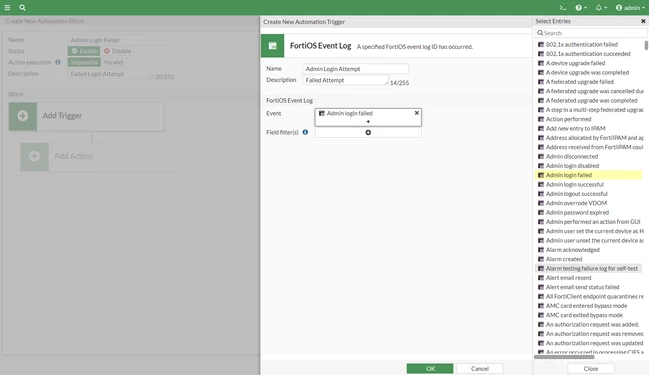Select Disable status in the stitch form

[118, 51]
